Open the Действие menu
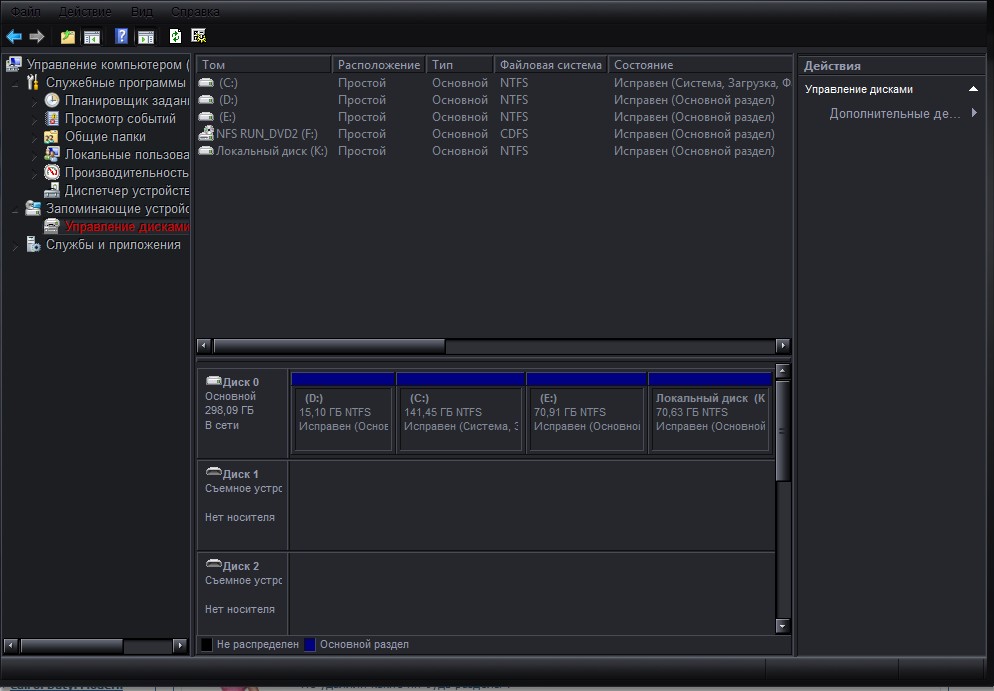994x691 pixels. click(x=85, y=11)
